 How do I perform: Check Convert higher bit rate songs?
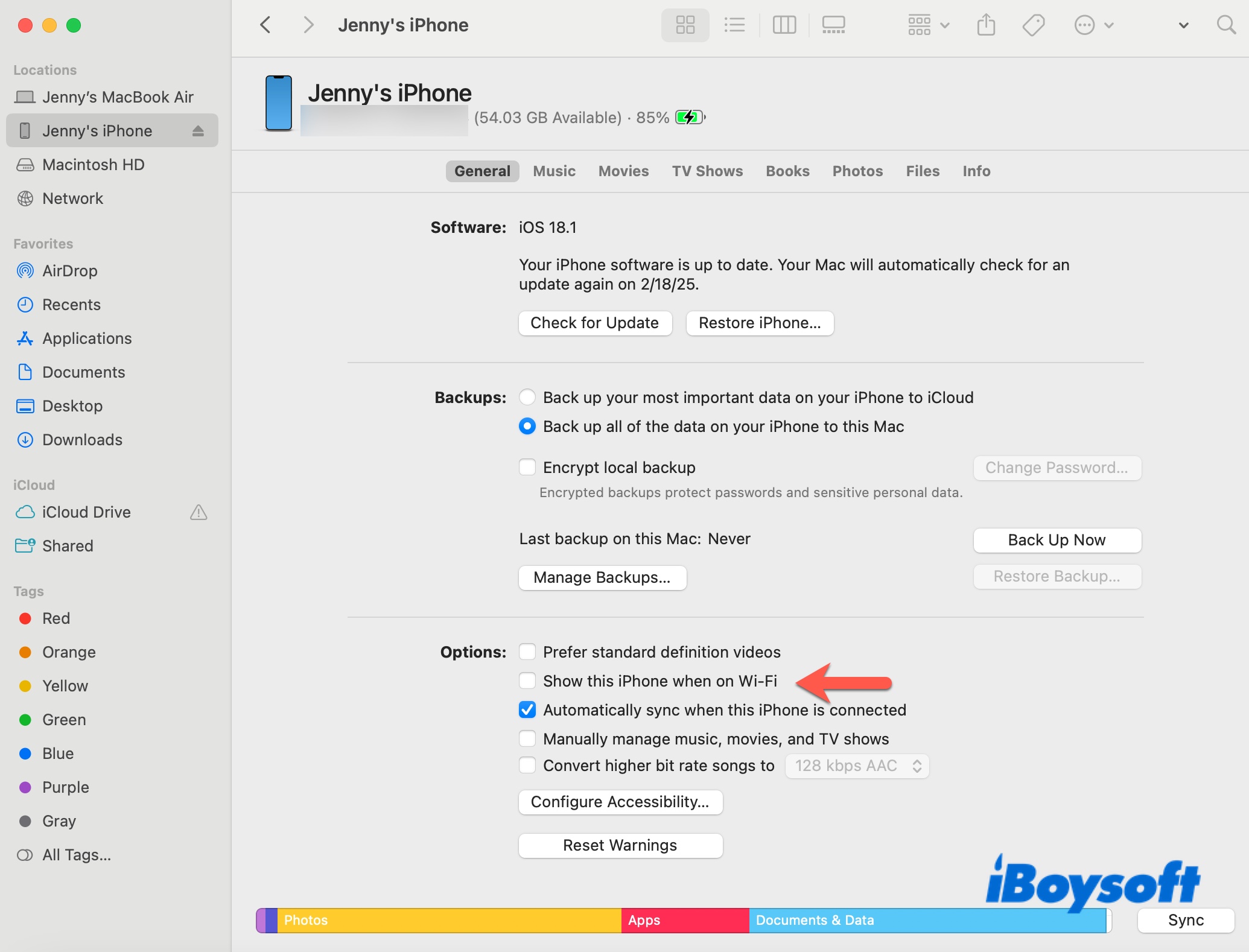pos(527,766)
